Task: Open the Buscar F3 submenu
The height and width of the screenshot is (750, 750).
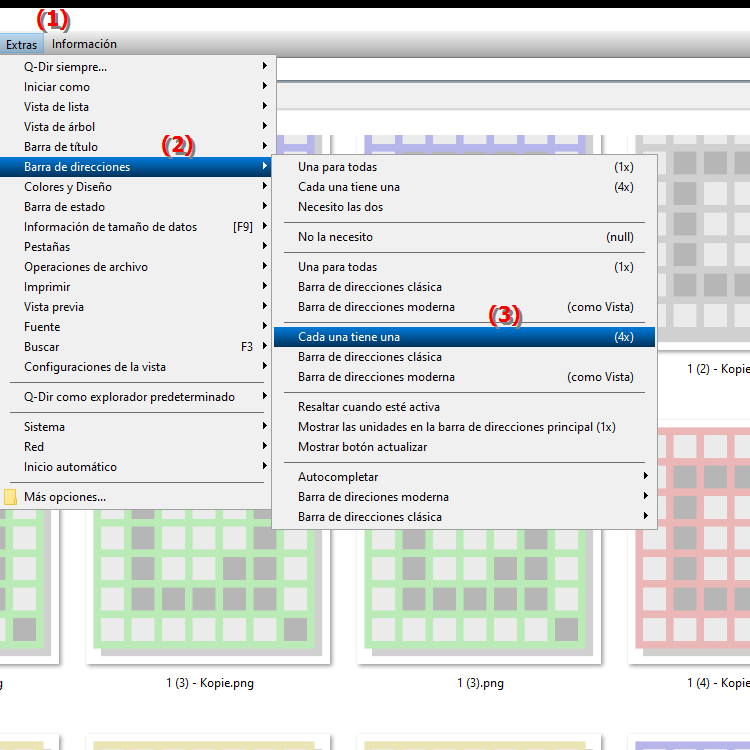Action: (135, 347)
